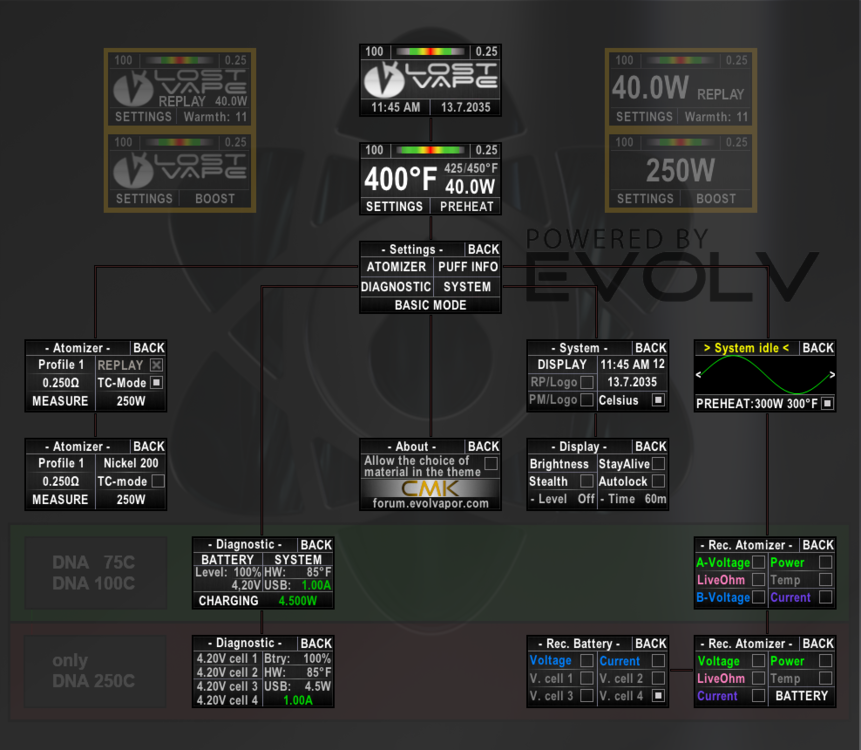Select the Nickel 200 material option

click(131, 463)
